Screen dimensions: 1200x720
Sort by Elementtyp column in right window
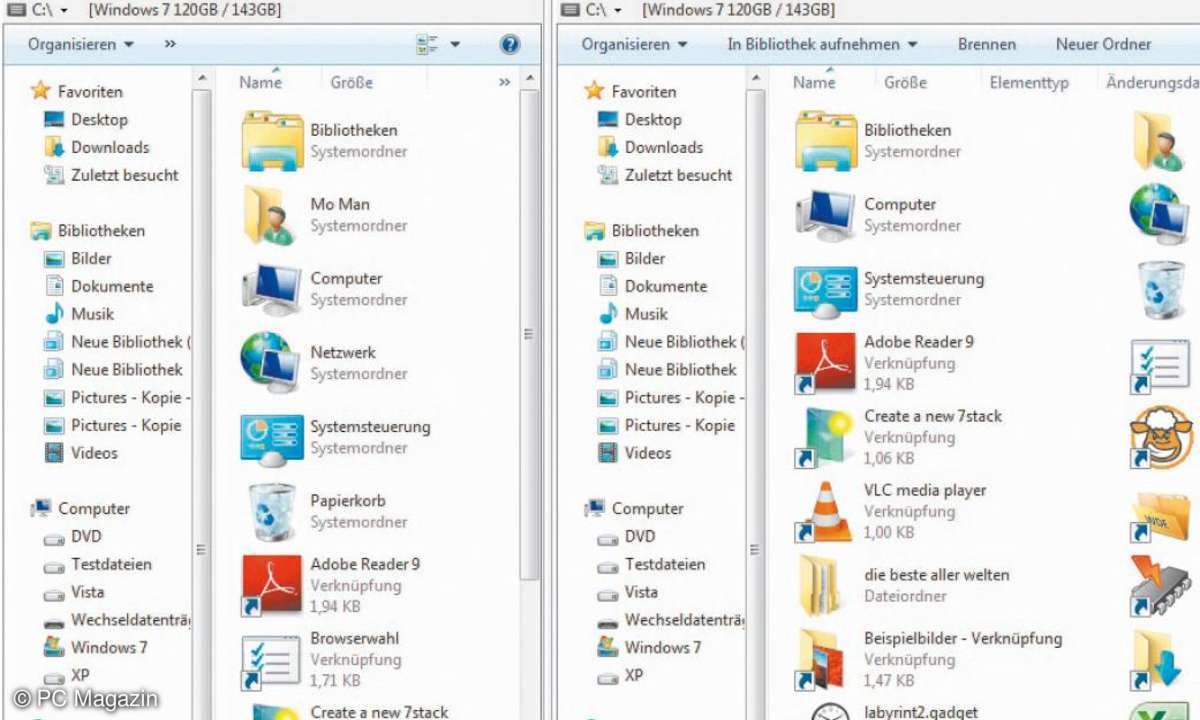point(1029,83)
